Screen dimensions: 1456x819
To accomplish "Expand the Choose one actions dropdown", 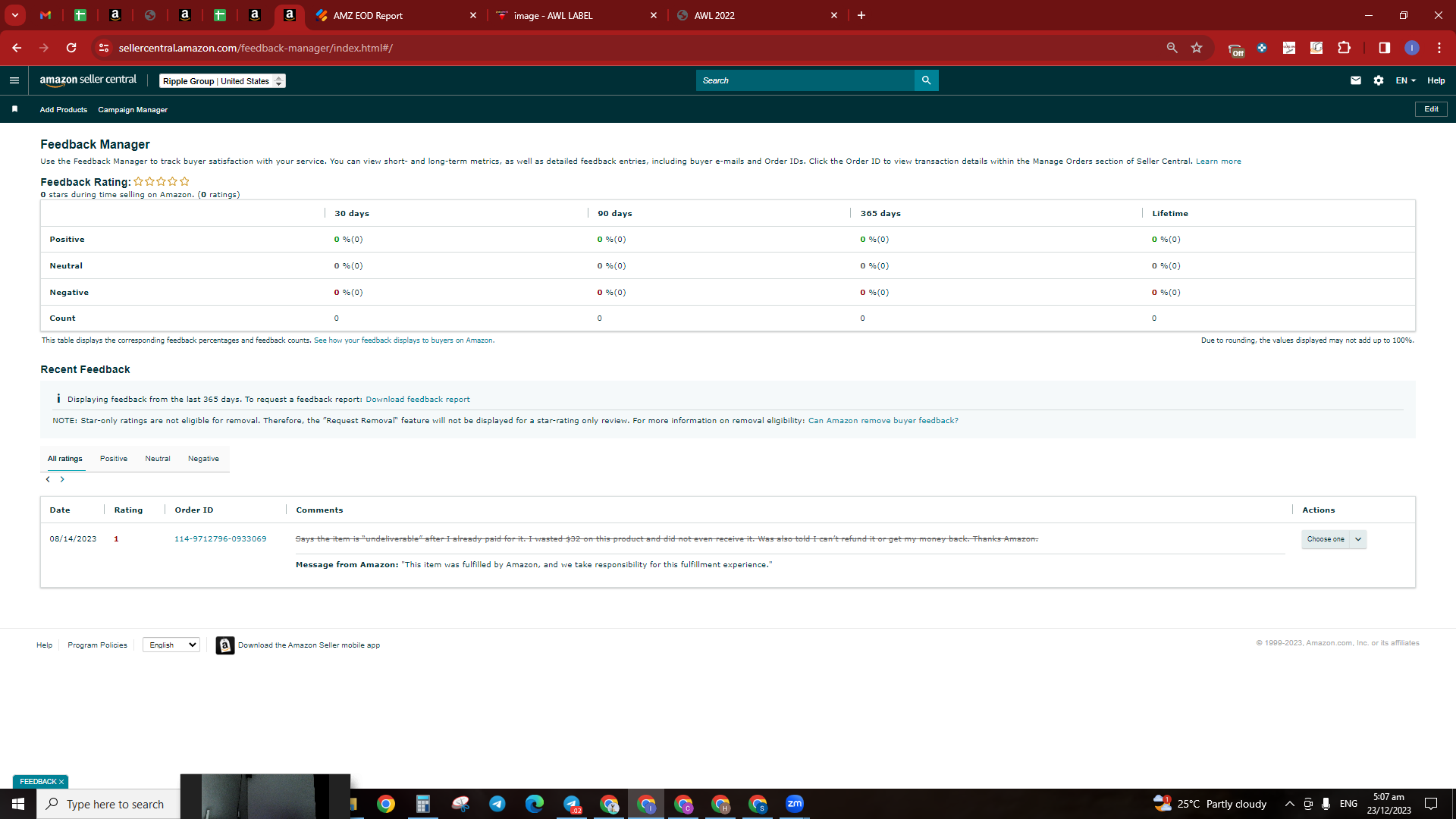I will (1334, 539).
